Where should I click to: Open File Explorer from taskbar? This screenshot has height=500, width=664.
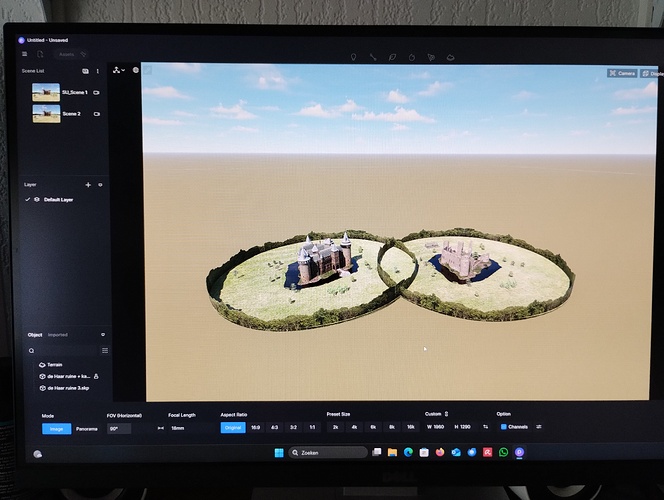(x=393, y=453)
